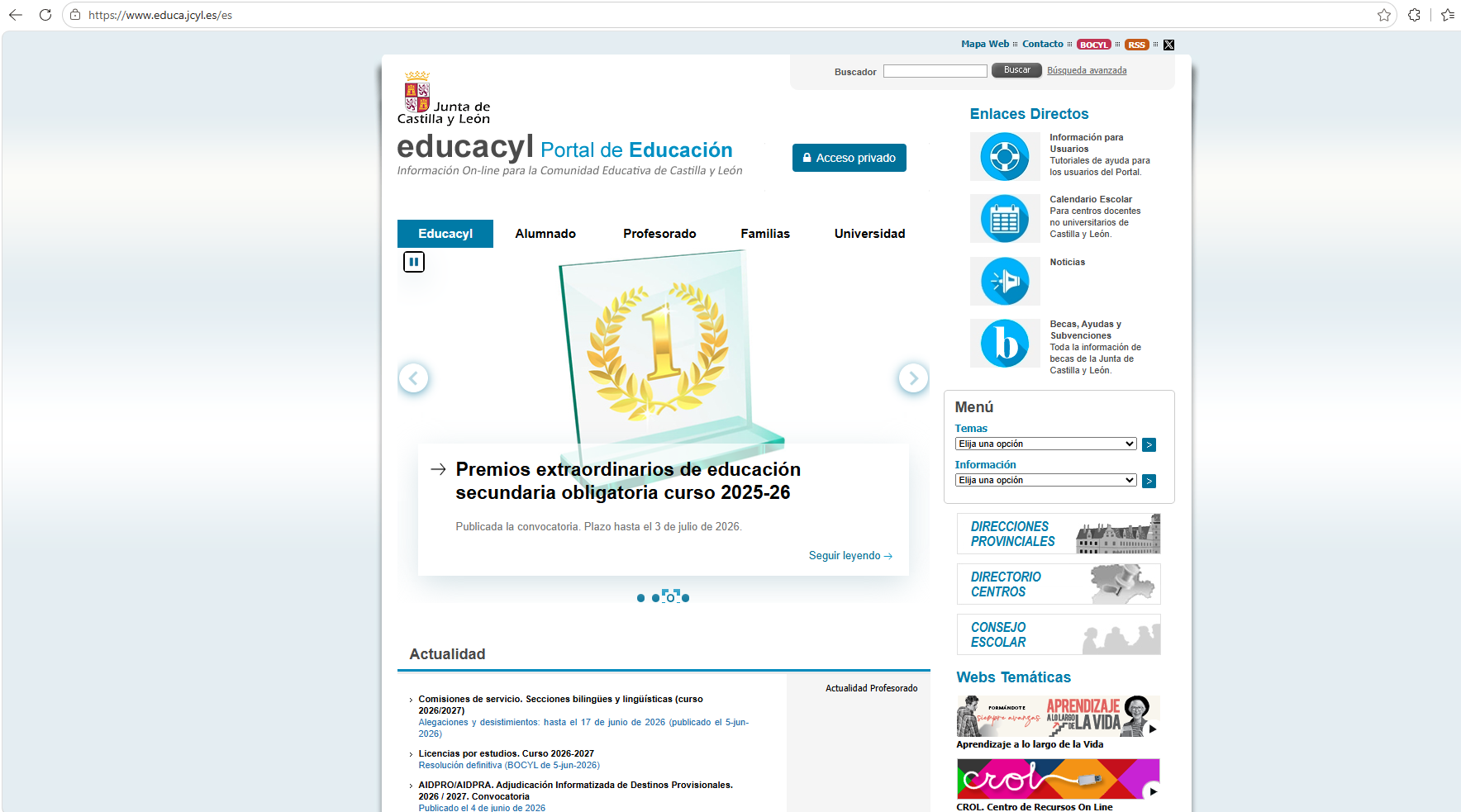Jump to the first carousel slide dot
Screen dimensions: 1461x812
[x=640, y=598]
